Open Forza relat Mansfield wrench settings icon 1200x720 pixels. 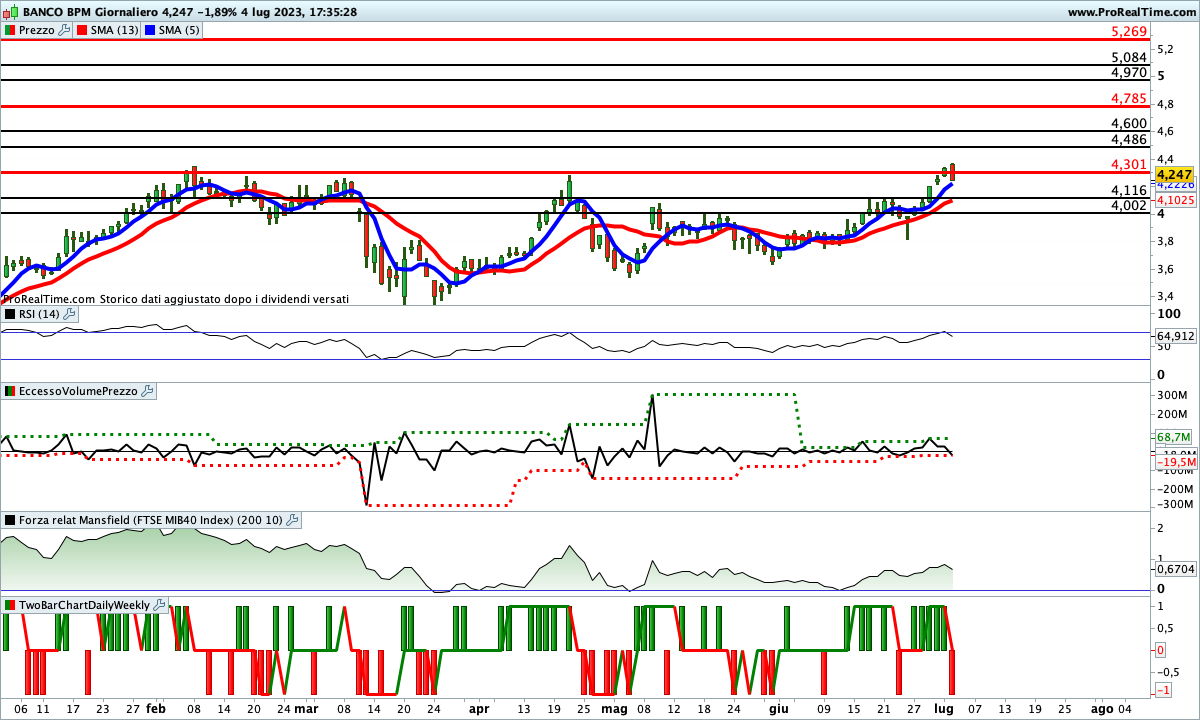pyautogui.click(x=293, y=520)
